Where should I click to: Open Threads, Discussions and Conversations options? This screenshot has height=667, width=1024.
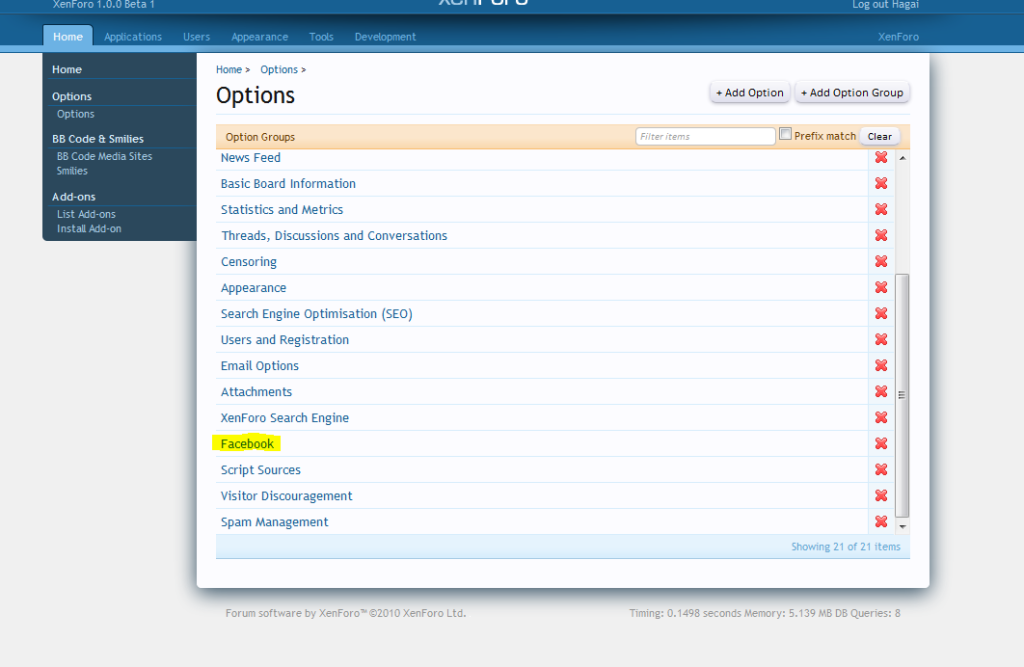pos(334,236)
